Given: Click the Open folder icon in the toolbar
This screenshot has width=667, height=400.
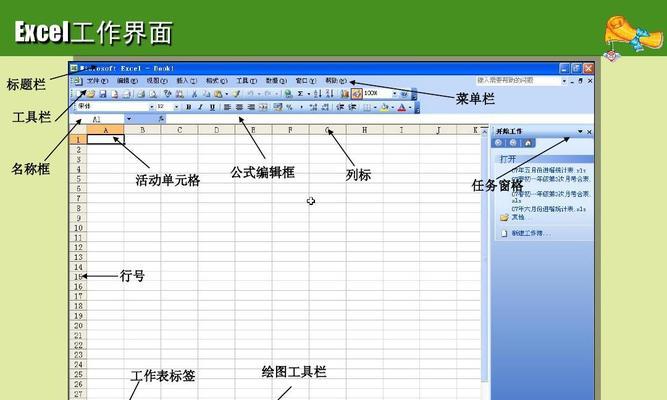Looking at the screenshot, I should [91, 94].
